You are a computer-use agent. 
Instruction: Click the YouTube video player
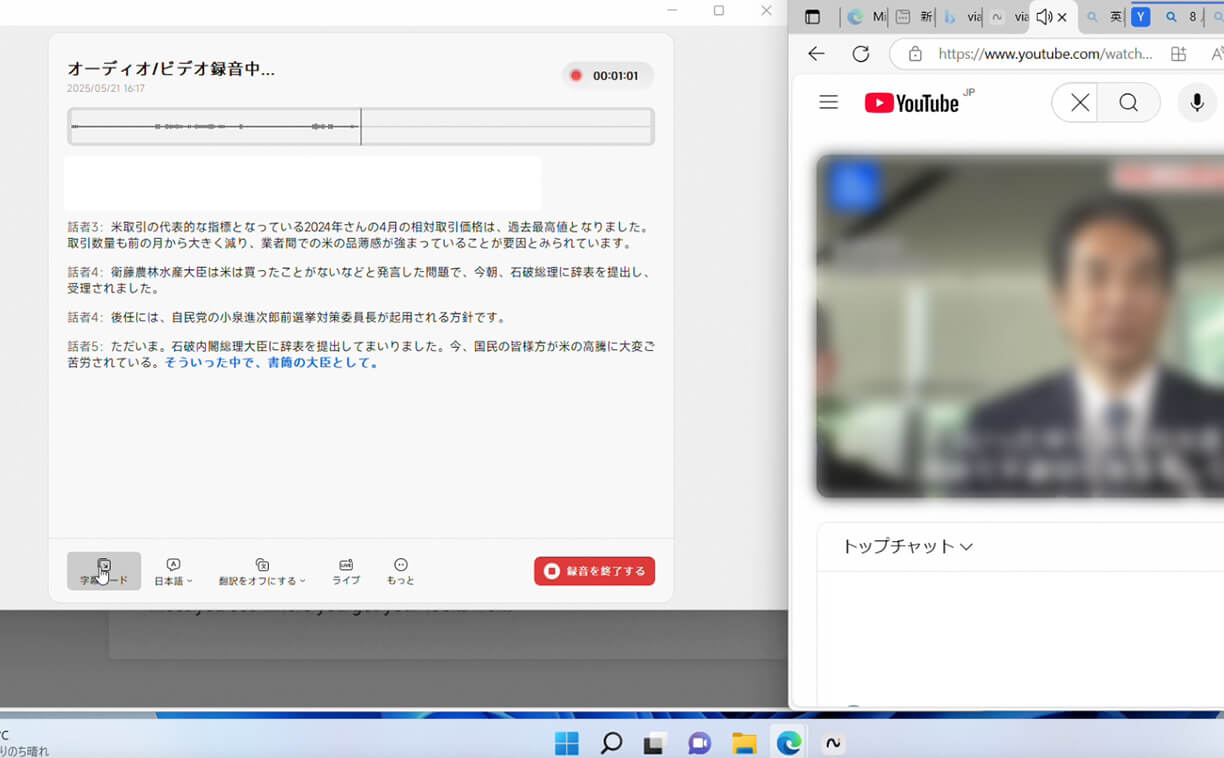pyautogui.click(x=1020, y=326)
